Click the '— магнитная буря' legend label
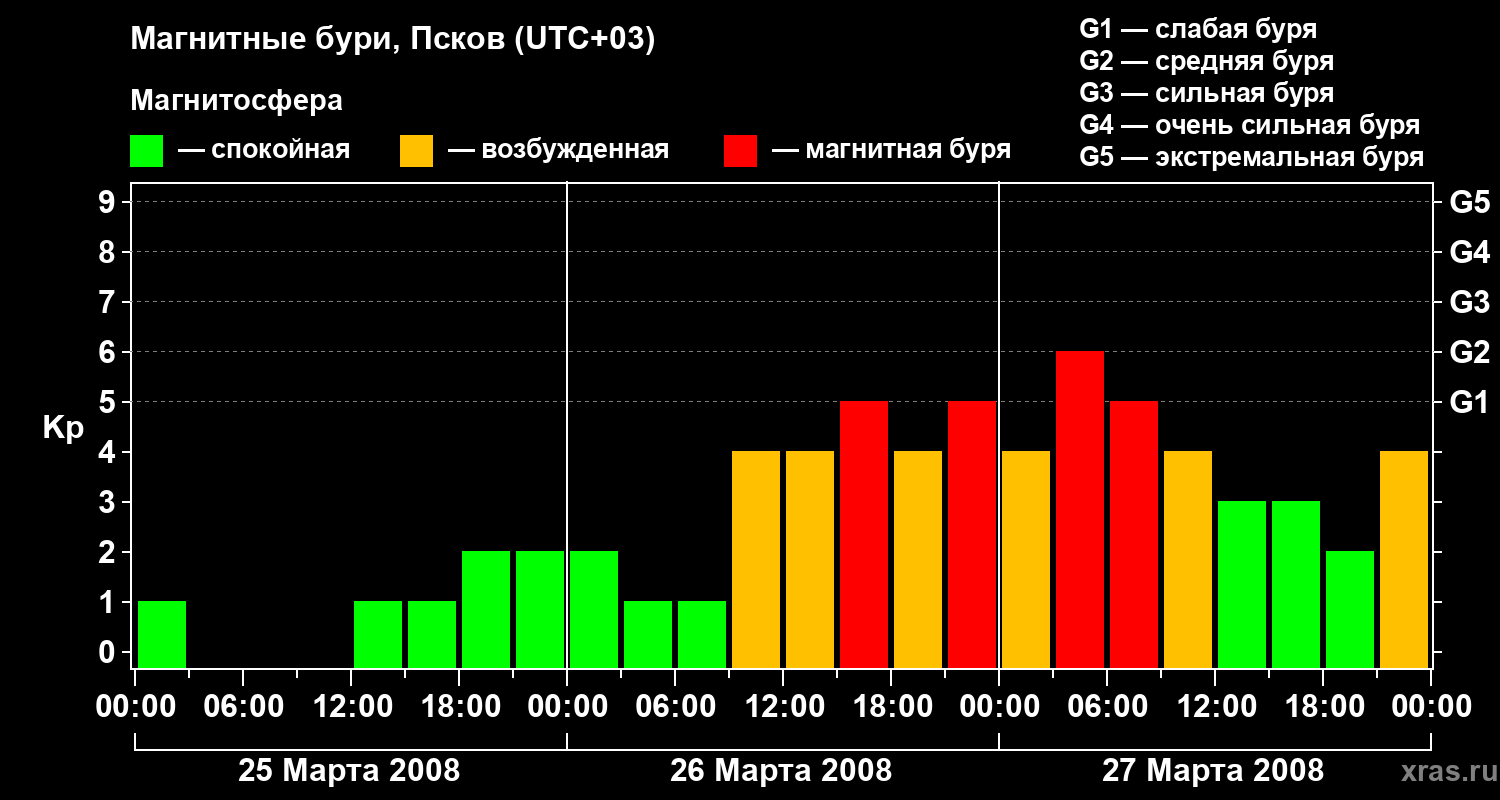The image size is (1500, 800). [891, 150]
